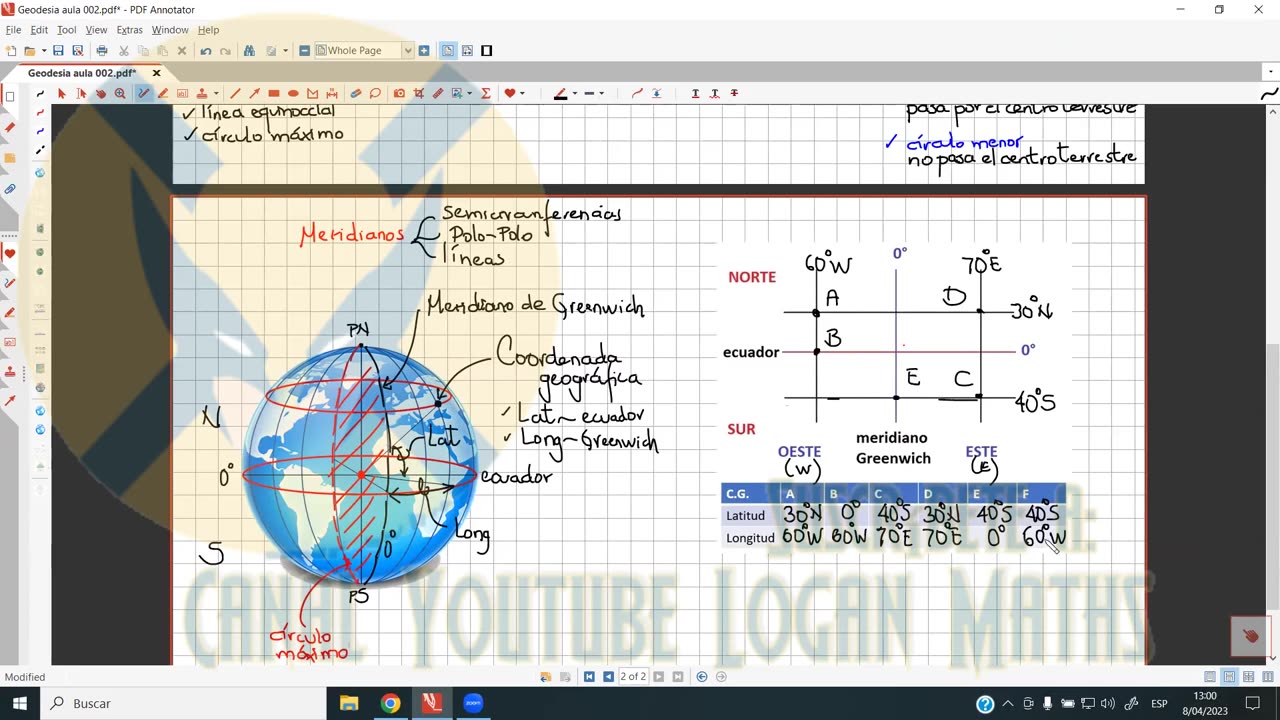Expand the Stamp tool dropdown arrow
Viewport: 1280px width, 720px height.
coord(216,93)
